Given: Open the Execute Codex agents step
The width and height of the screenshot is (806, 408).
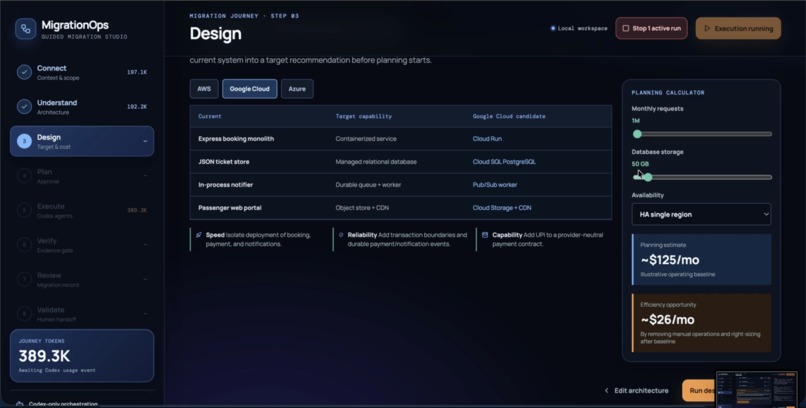Looking at the screenshot, I should click(x=82, y=210).
